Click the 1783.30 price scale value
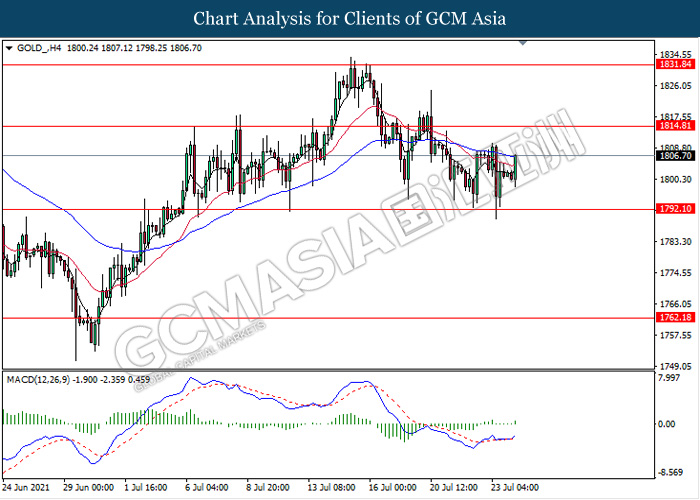The height and width of the screenshot is (500, 700). (x=675, y=242)
